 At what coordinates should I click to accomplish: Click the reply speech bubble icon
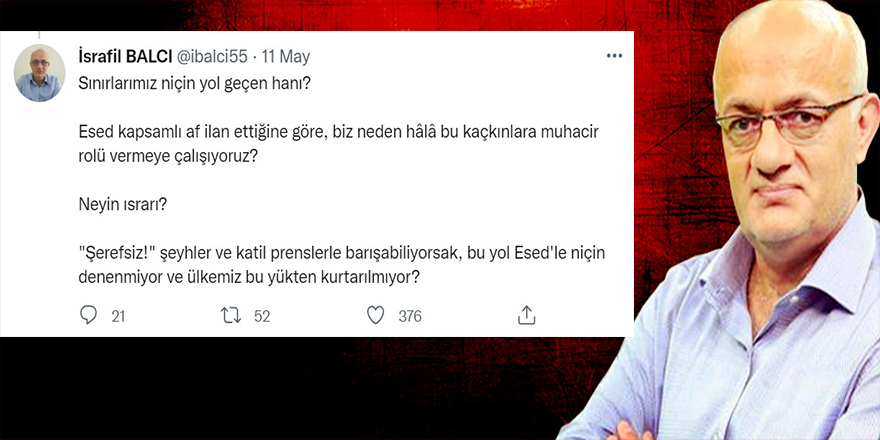(x=88, y=315)
